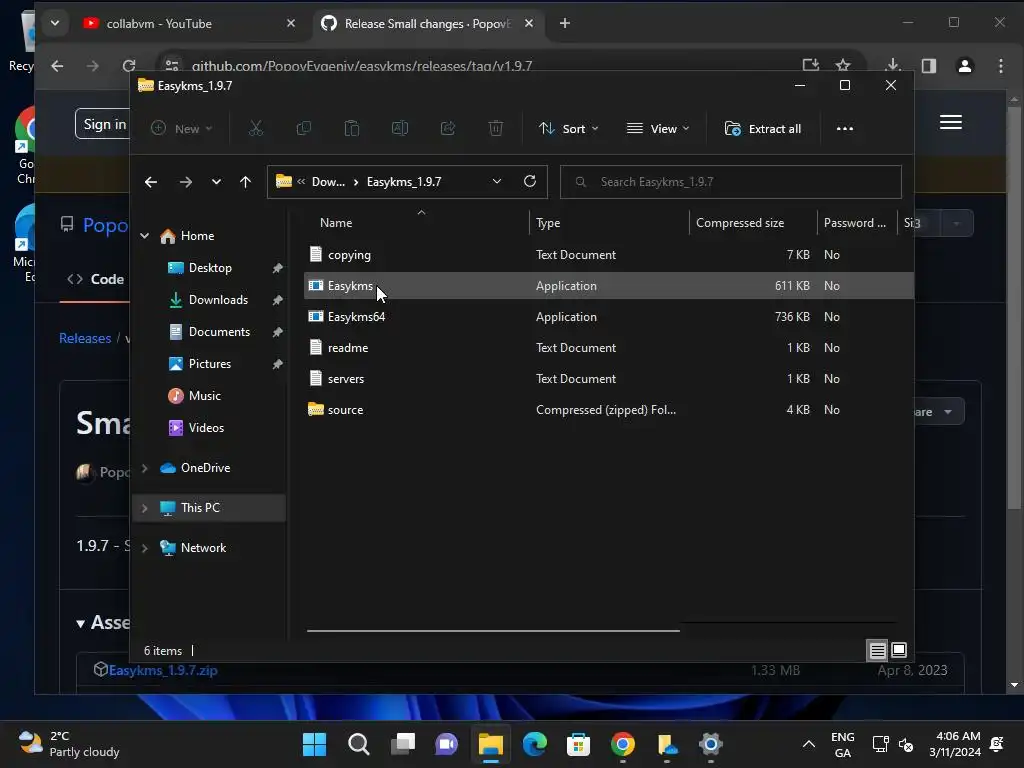
Task: Open the New dropdown in Explorer
Action: (x=182, y=129)
